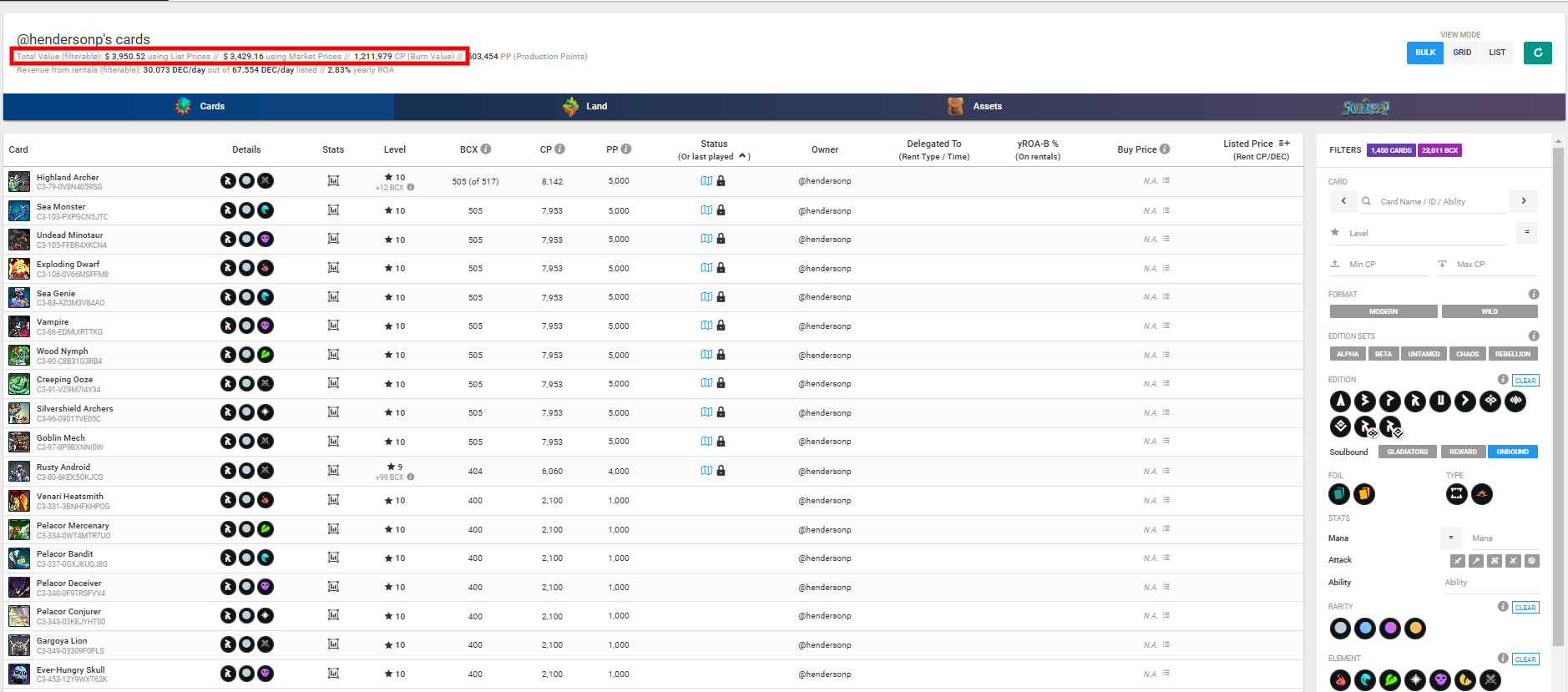Expand the Buy Price options for Vampire
The height and width of the screenshot is (692, 1568).
click(1166, 326)
